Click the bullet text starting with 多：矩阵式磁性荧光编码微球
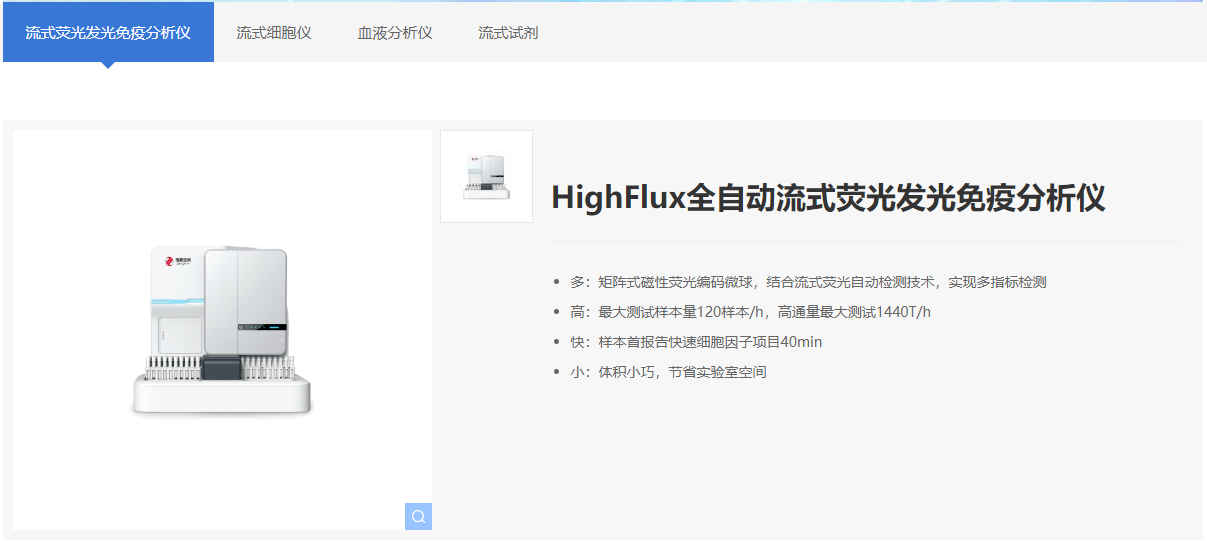This screenshot has height=541, width=1207. coord(808,282)
